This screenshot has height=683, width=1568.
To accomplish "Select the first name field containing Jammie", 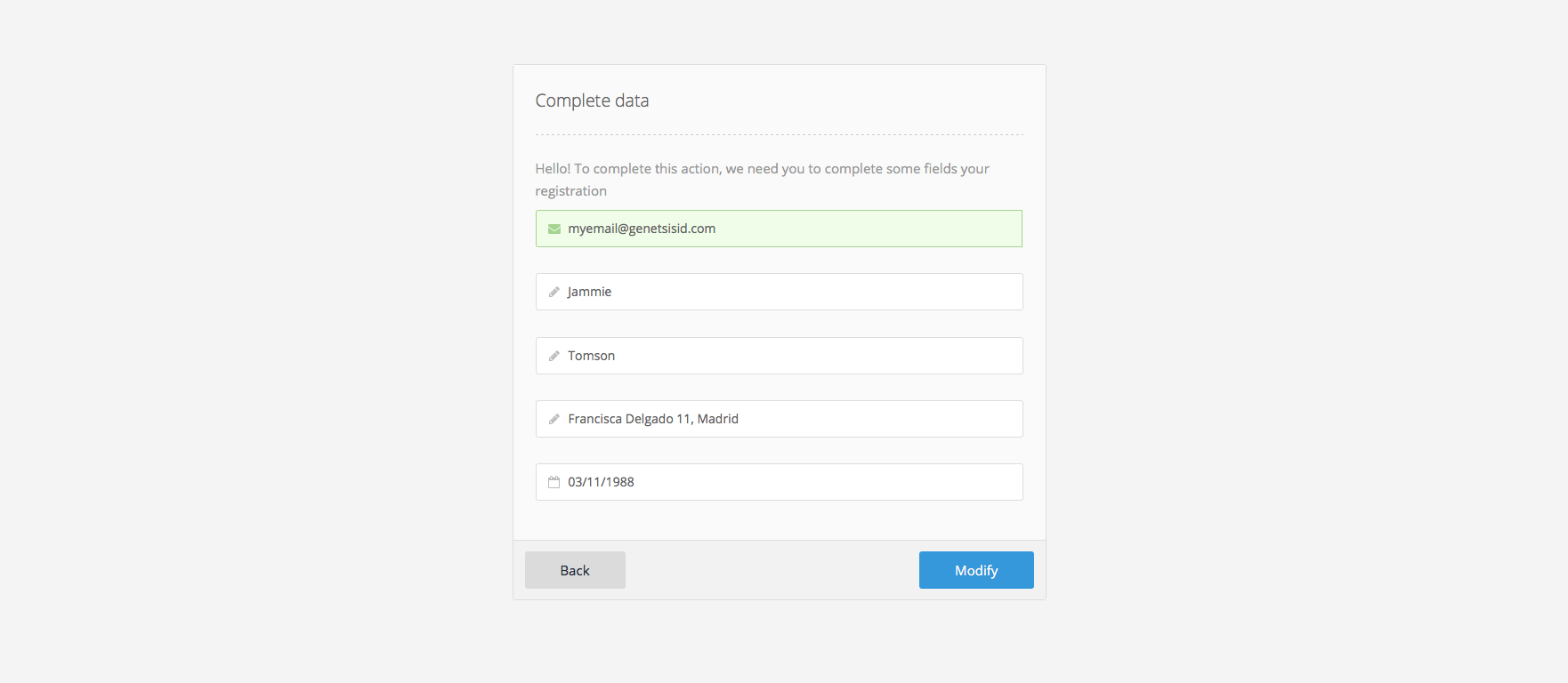I will 801,292.
